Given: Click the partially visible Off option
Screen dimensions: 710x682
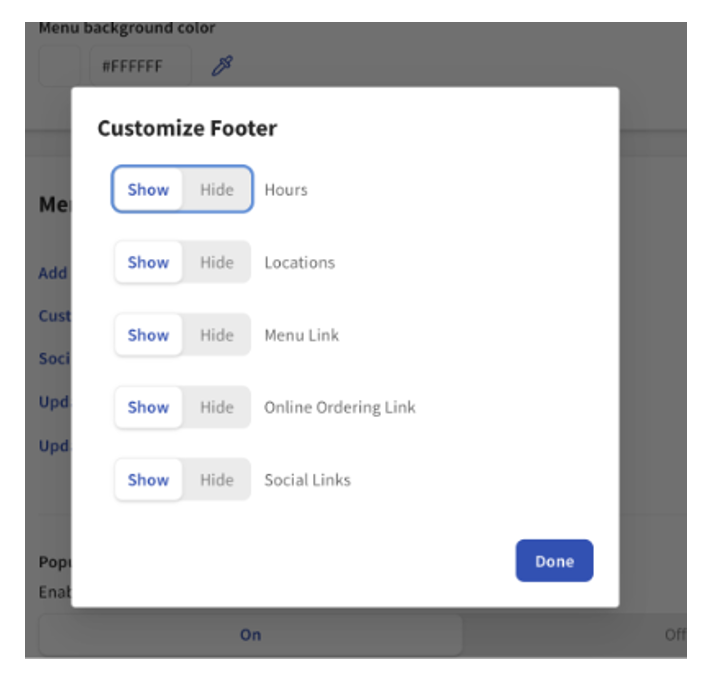Looking at the screenshot, I should (675, 635).
